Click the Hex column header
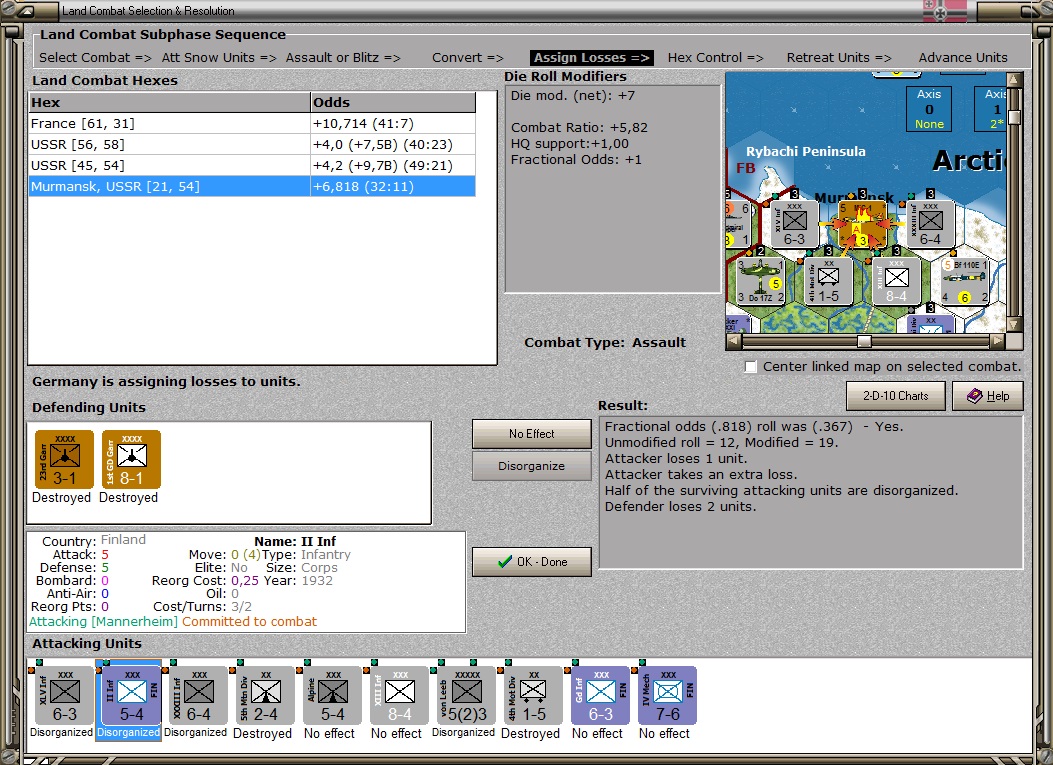Screen dimensions: 1053x765 pyautogui.click(x=169, y=103)
